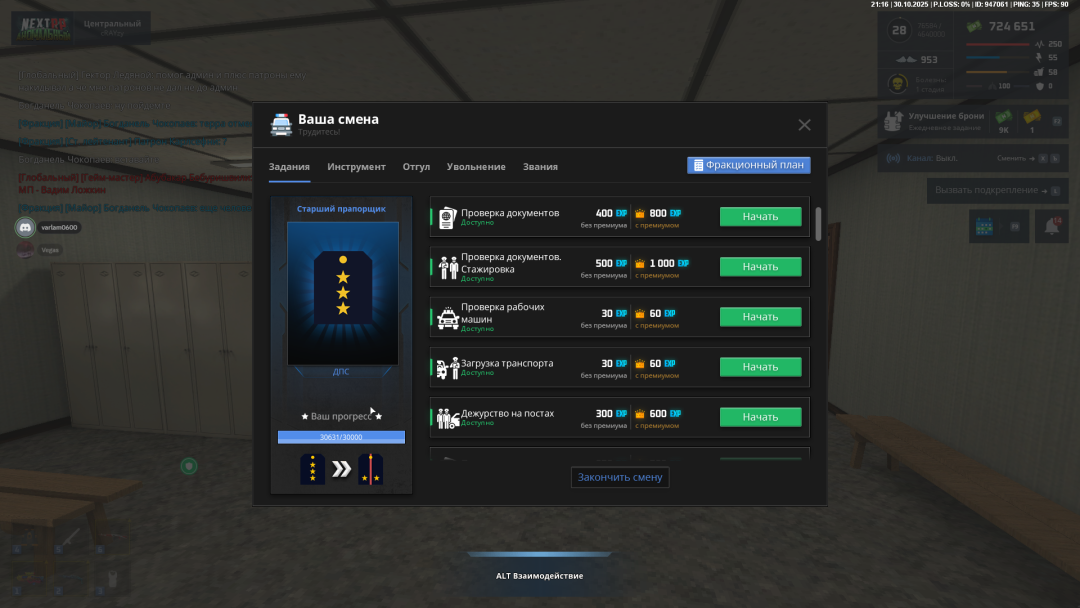Click the 'Дежурство на постах' task icon

[x=447, y=418]
